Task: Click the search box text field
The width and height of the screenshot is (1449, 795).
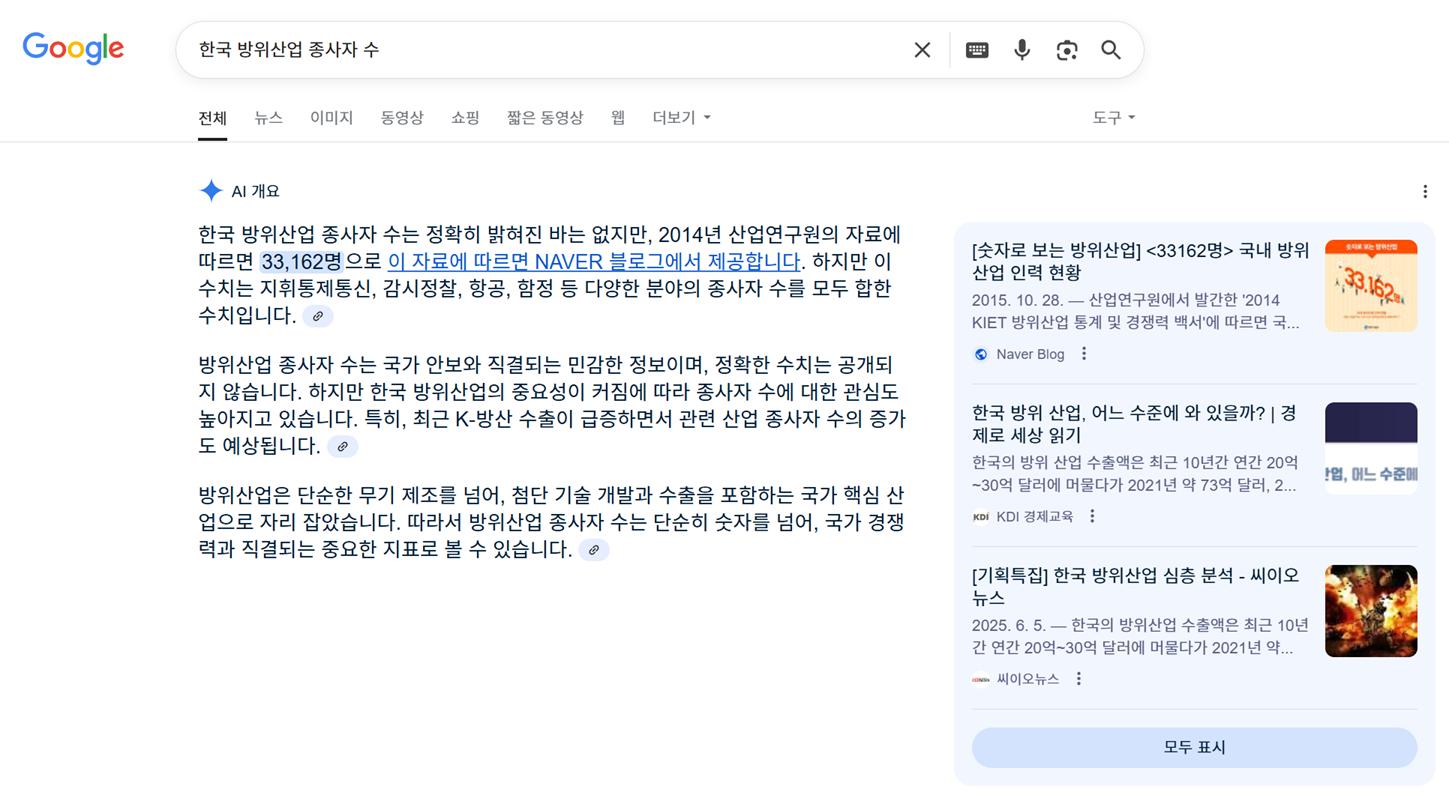Action: (545, 50)
